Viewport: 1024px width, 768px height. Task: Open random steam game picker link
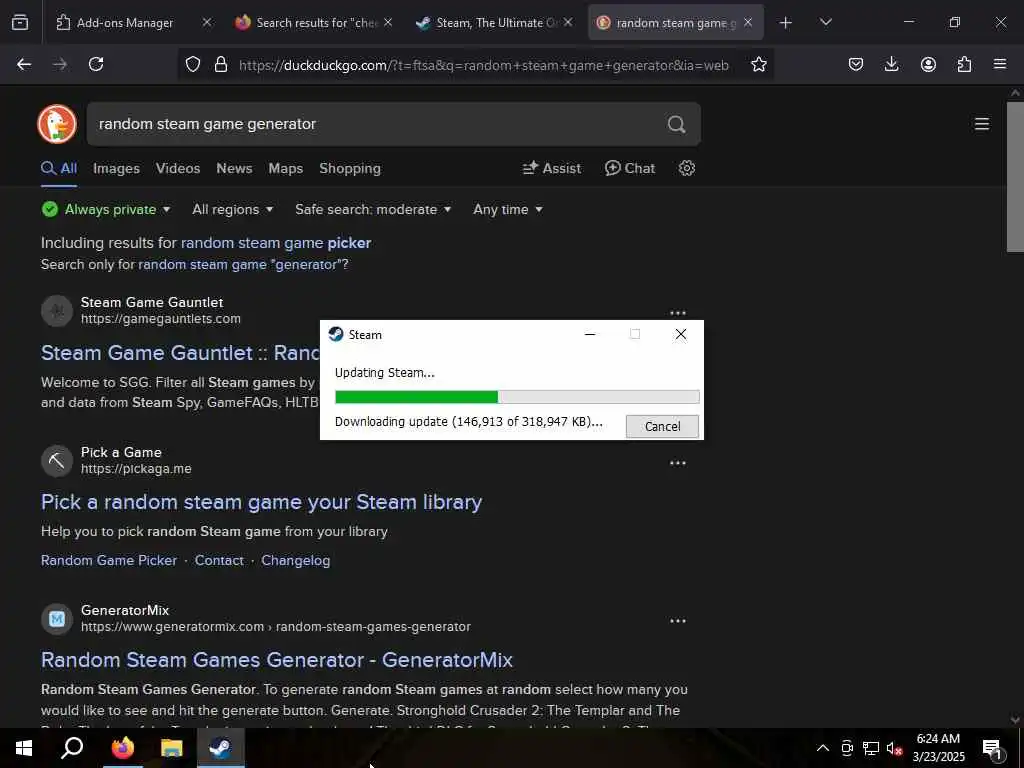(x=276, y=243)
